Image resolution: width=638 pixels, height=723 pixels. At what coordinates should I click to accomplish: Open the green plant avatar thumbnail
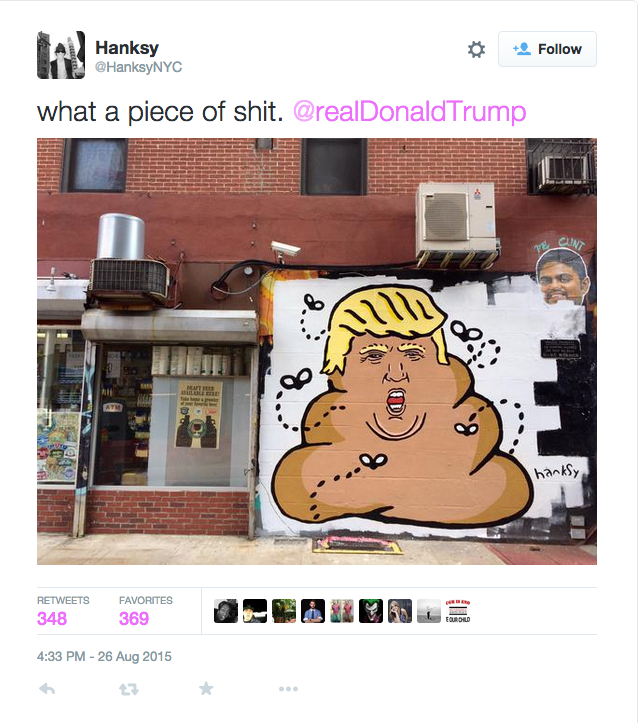tap(284, 611)
